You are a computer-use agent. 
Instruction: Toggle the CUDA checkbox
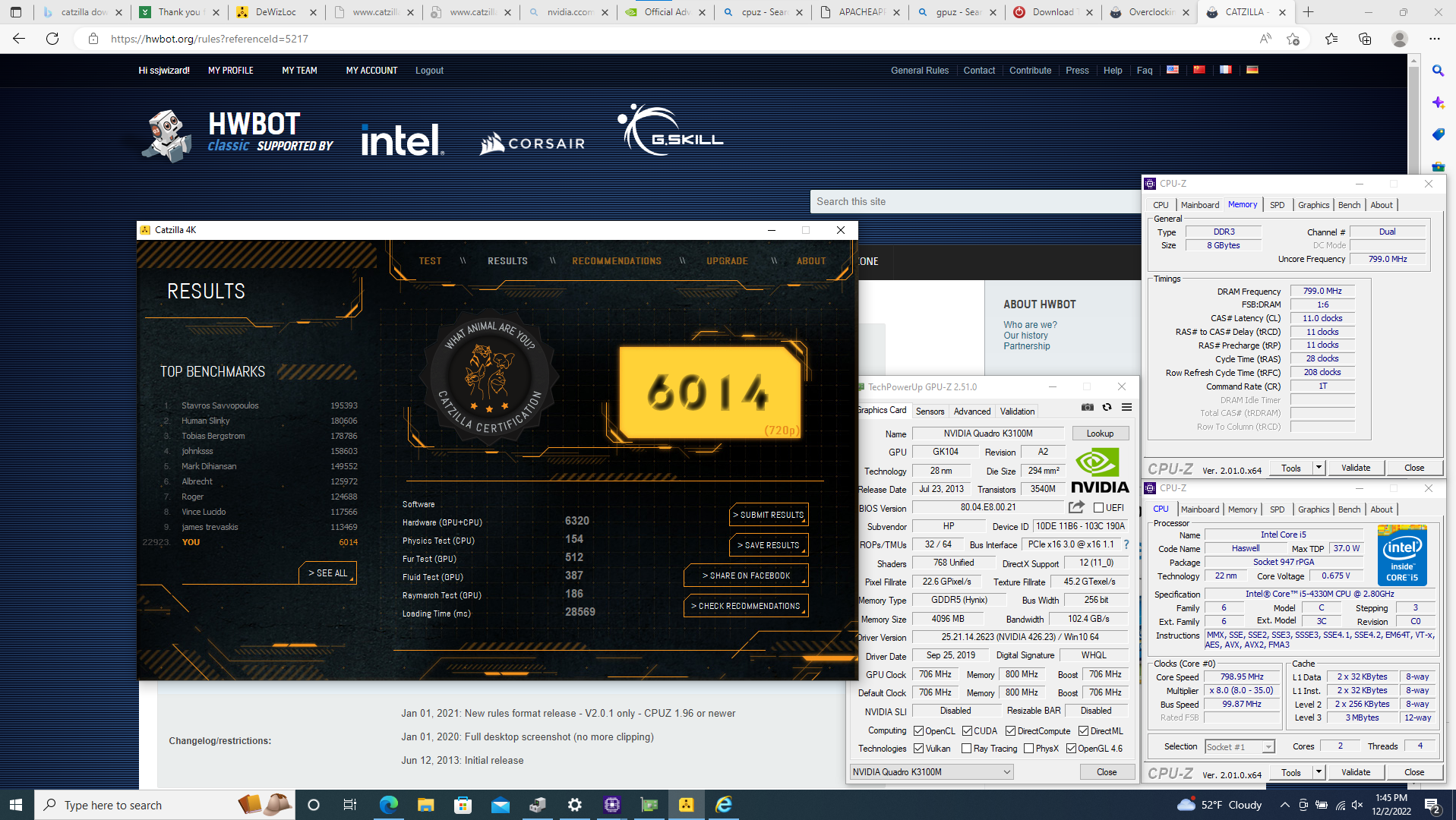click(967, 731)
